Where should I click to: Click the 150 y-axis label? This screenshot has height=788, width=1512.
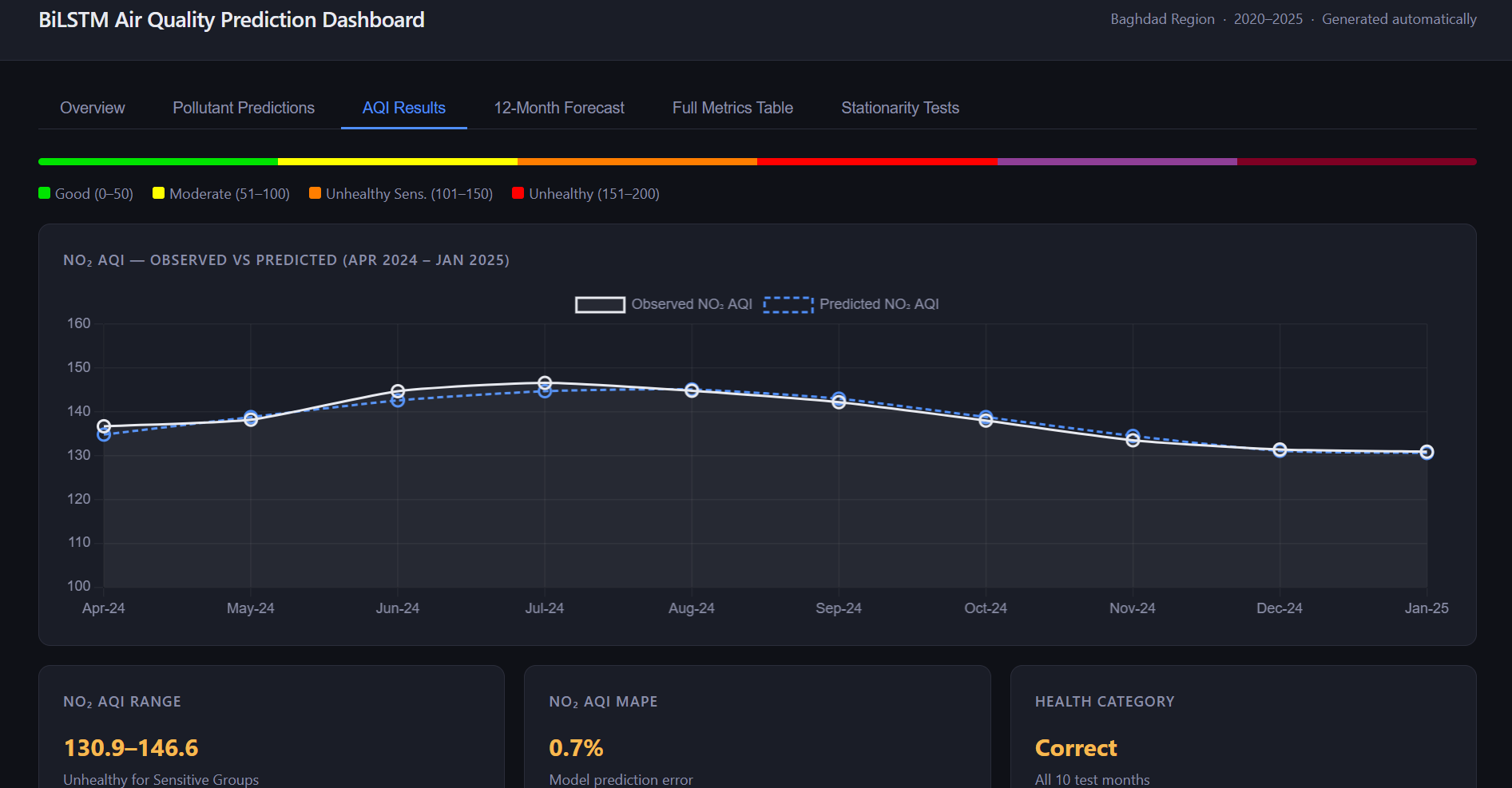click(79, 367)
